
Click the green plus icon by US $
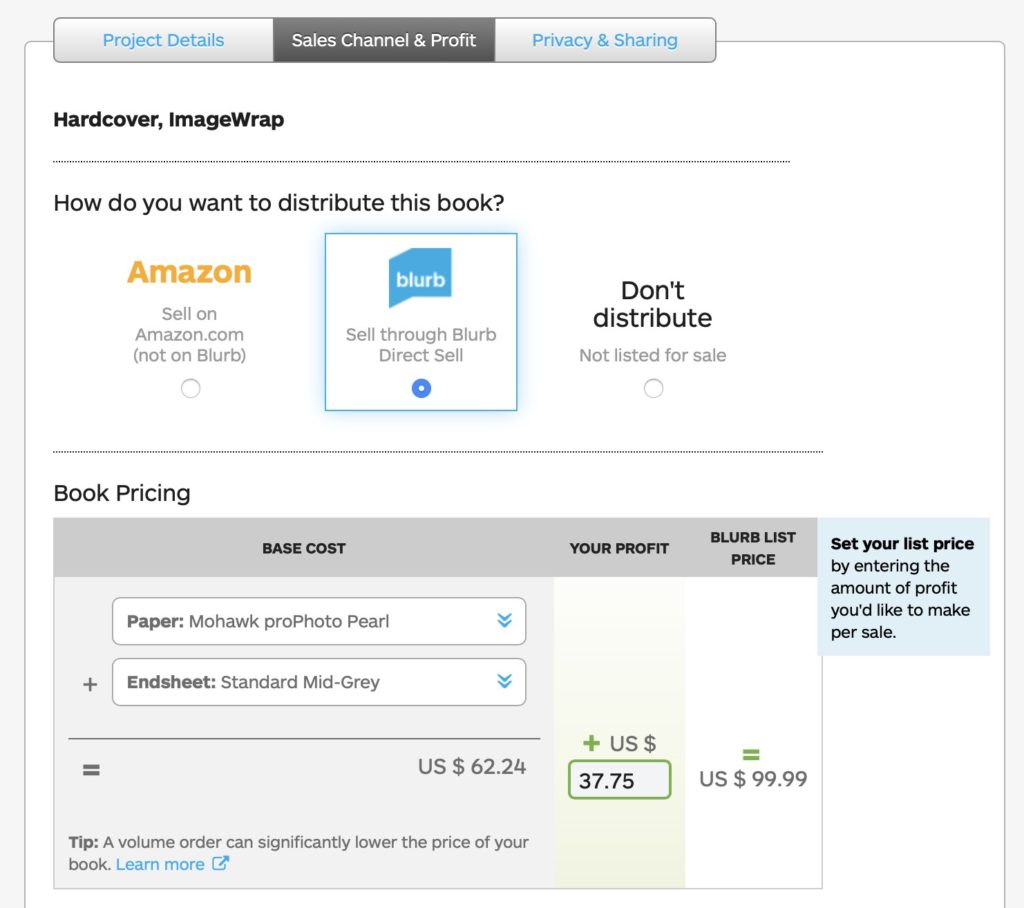[591, 743]
